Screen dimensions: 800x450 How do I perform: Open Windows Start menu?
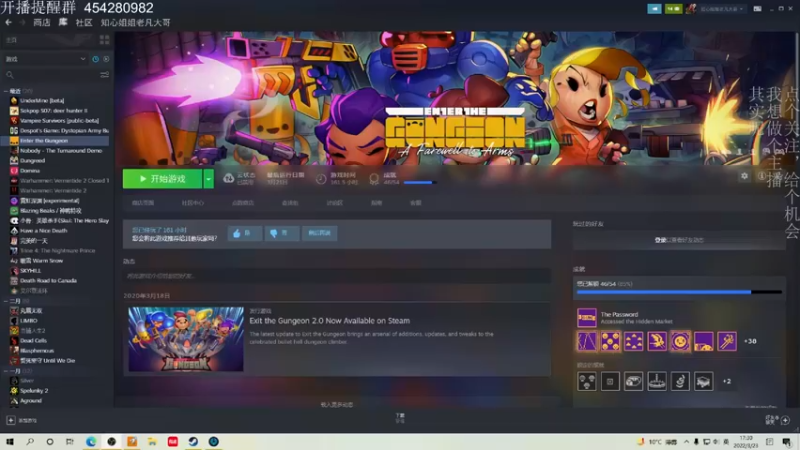[9, 442]
